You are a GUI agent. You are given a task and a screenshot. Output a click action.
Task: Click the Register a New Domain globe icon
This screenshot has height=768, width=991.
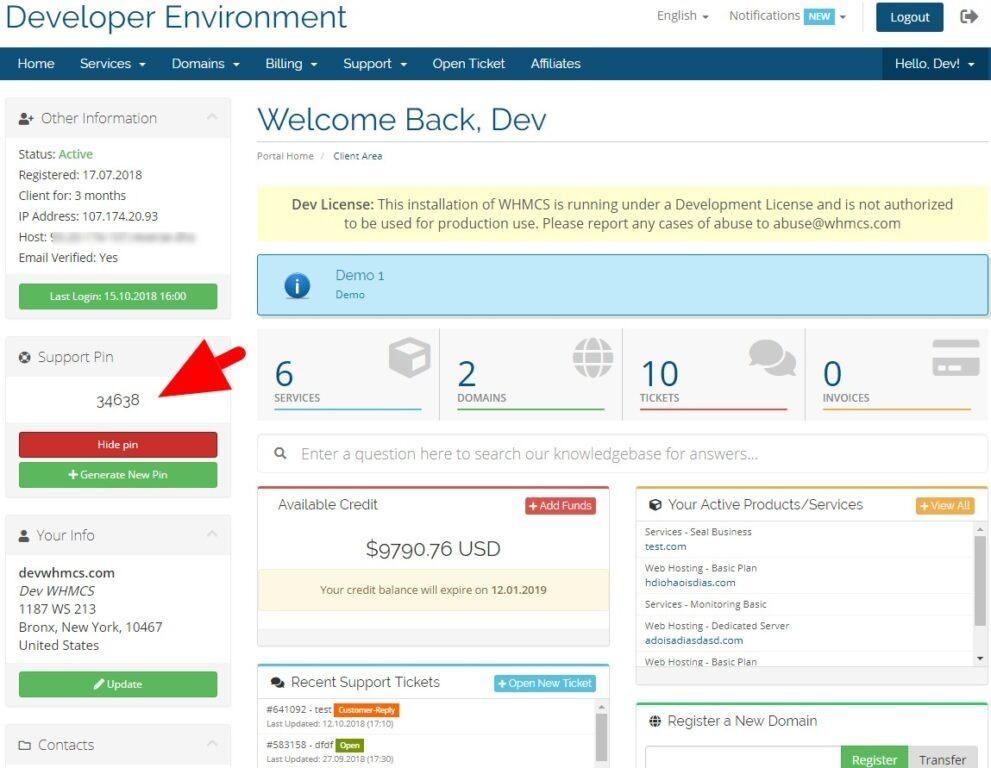tap(655, 721)
